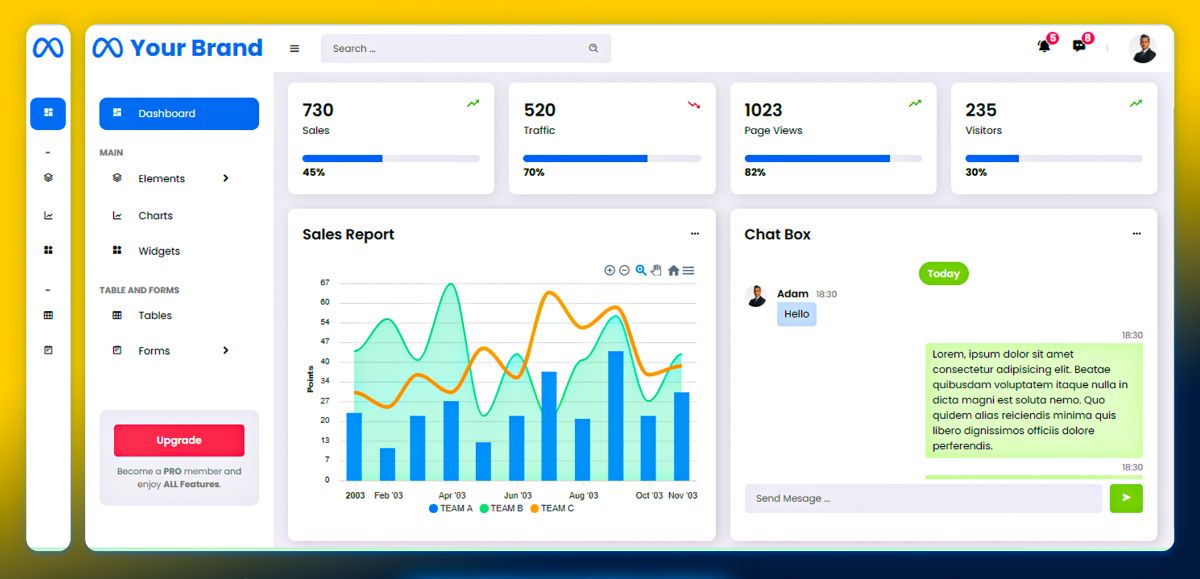
Task: Click the search magnifier icon in the search bar
Action: (x=594, y=48)
